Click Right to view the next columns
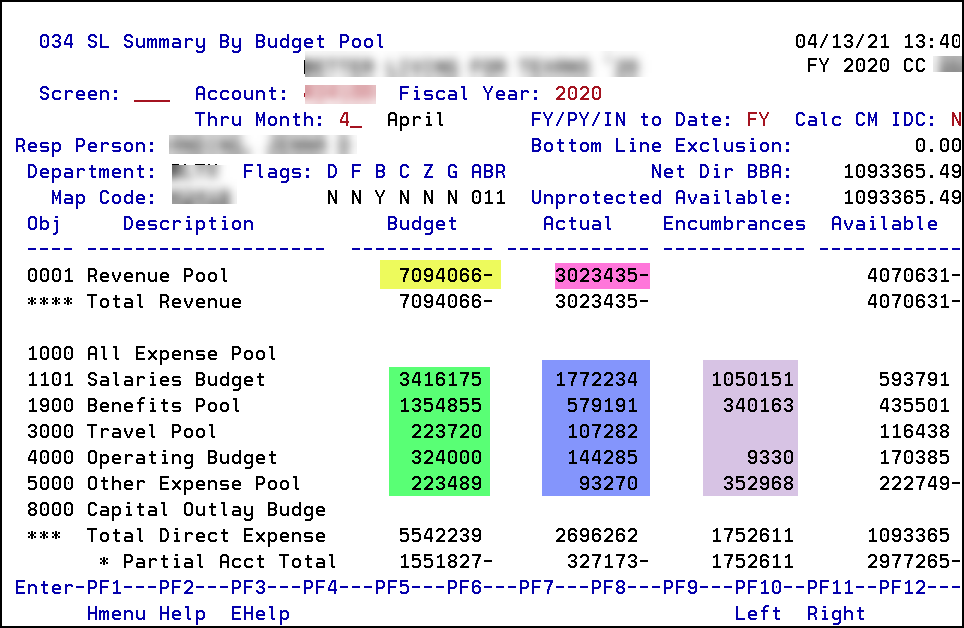The image size is (964, 628). click(x=836, y=613)
